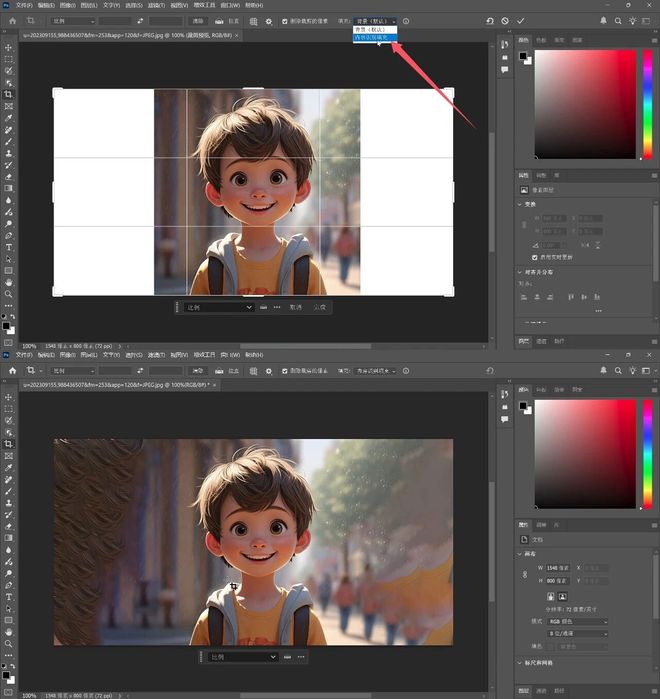The image size is (660, 699).
Task: Open the ratio dropdown in top contextual task bar
Action: 219,308
